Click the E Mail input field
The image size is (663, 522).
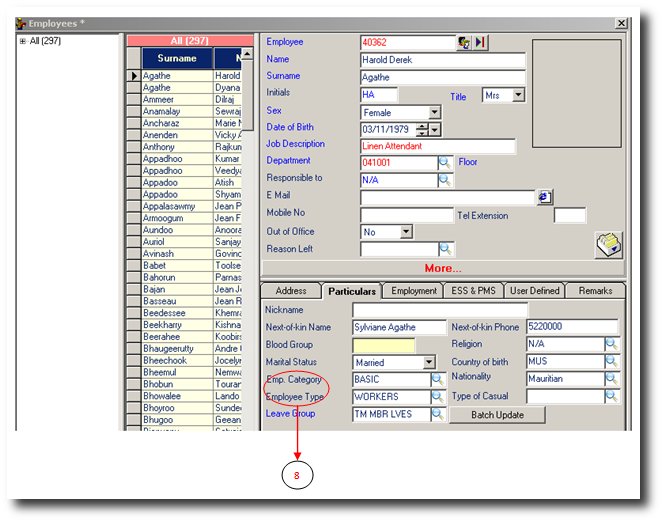(448, 197)
